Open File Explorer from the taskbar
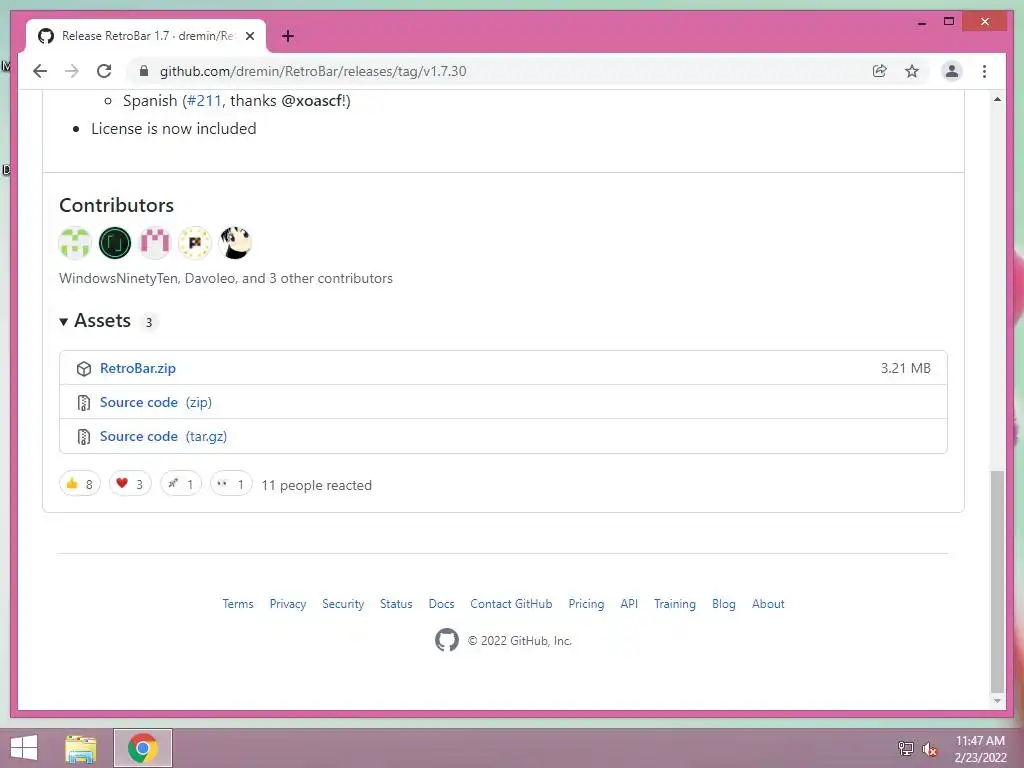 tap(81, 748)
